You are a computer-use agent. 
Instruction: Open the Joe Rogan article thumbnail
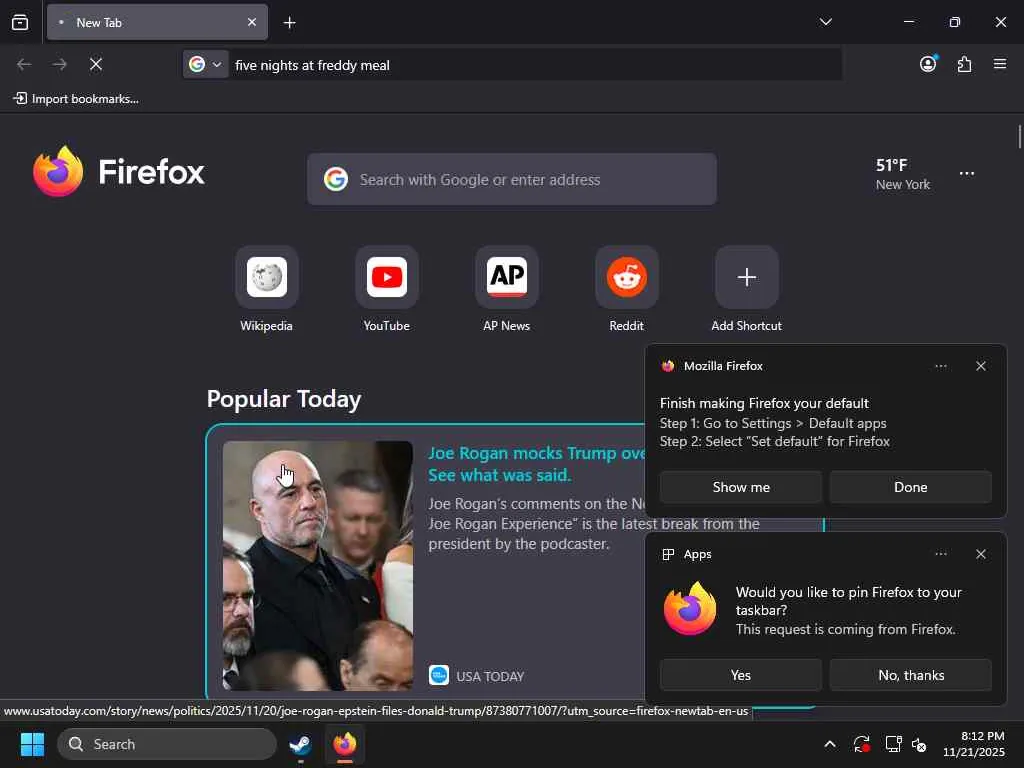pos(317,566)
